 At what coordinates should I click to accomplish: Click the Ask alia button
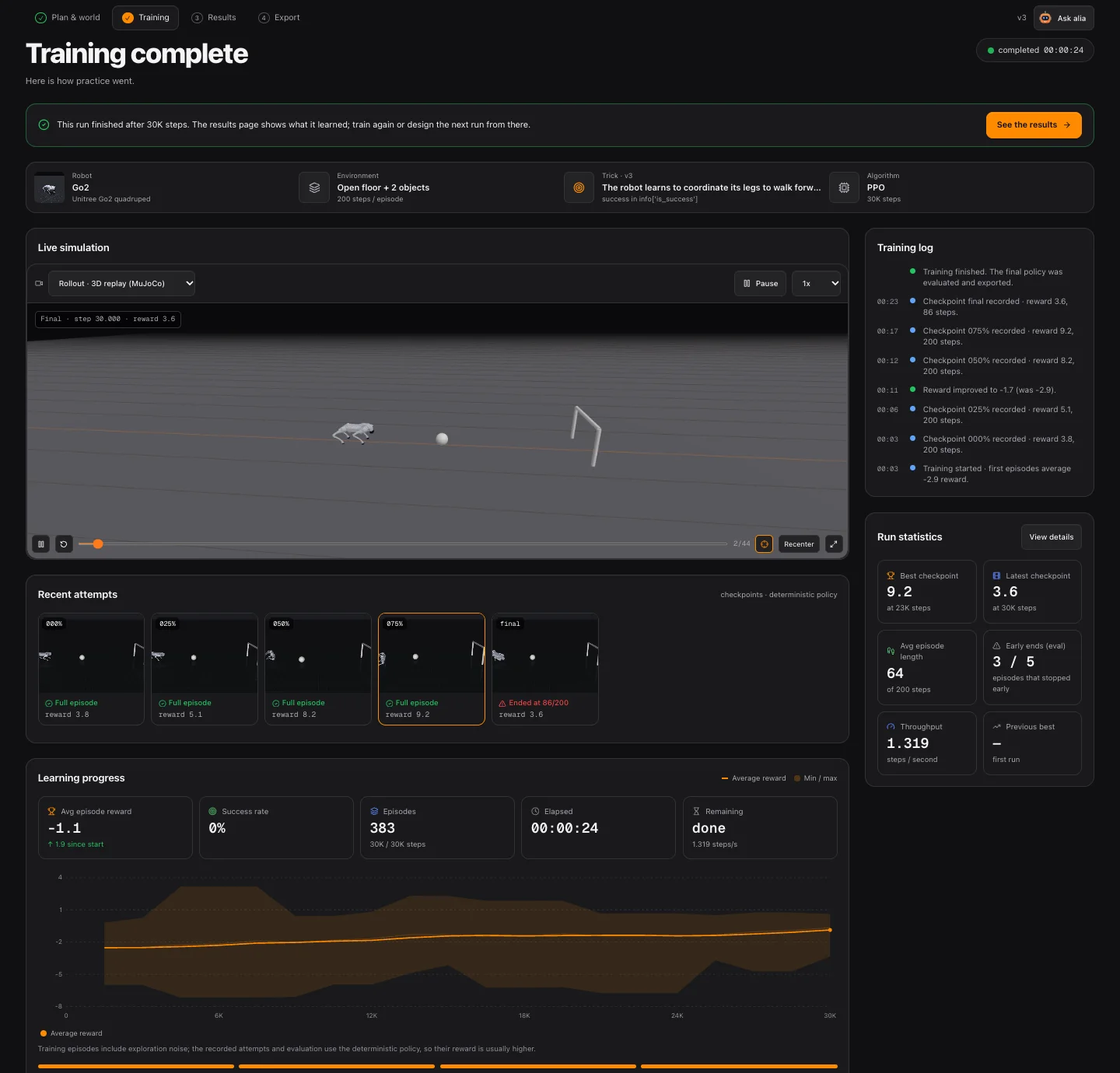click(x=1063, y=18)
